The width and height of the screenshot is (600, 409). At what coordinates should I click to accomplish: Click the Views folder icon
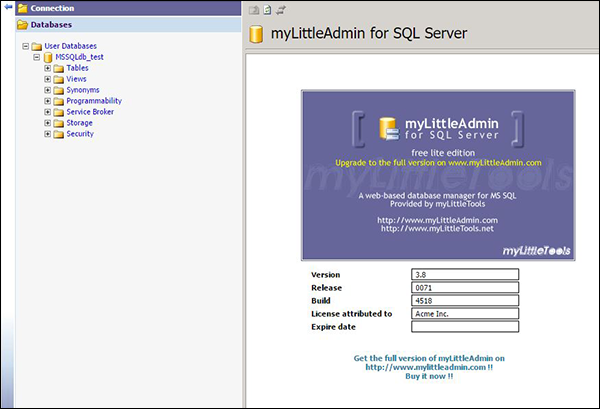coord(59,80)
